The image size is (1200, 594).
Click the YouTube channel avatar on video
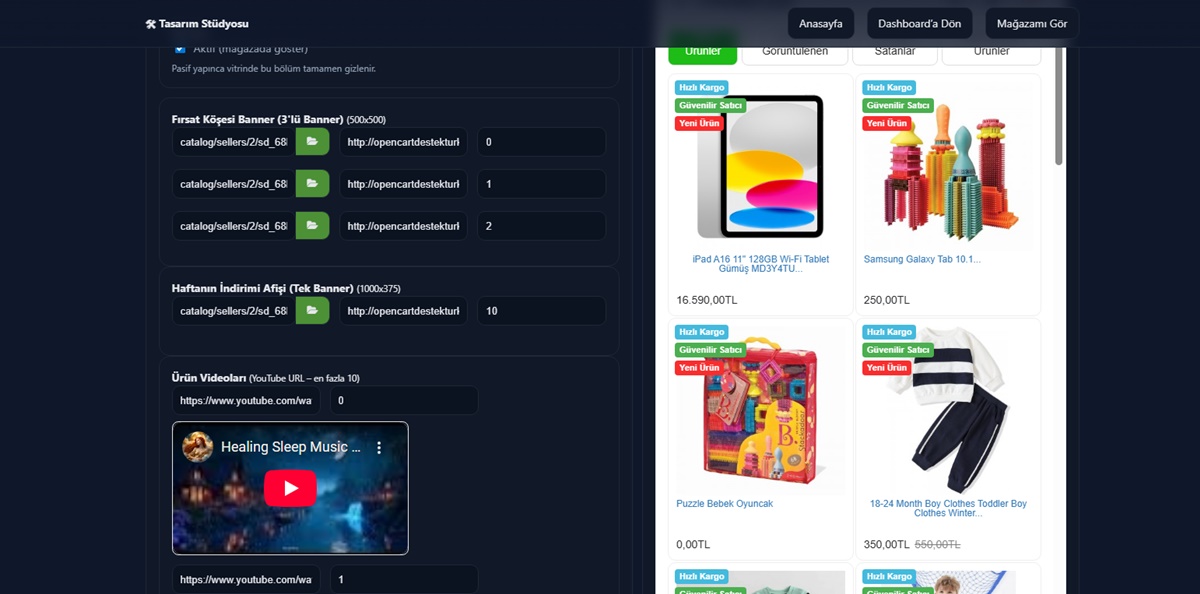pos(198,447)
